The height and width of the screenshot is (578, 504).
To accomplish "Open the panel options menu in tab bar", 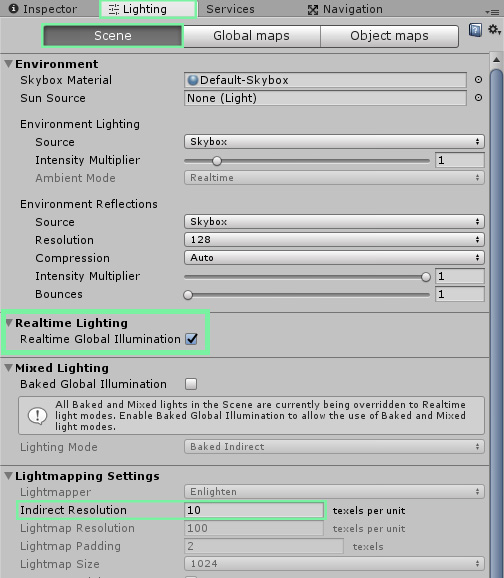I will click(492, 12).
